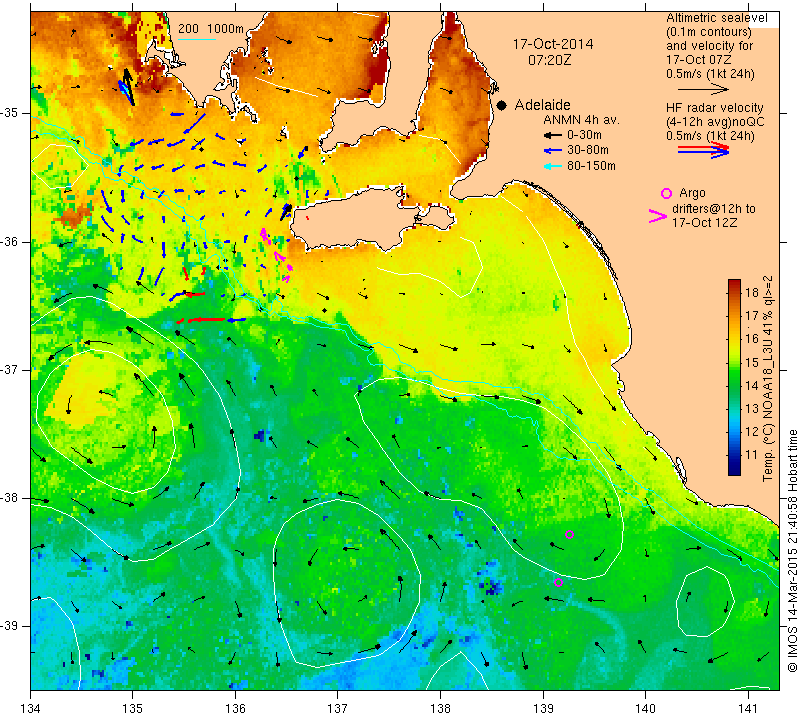Image resolution: width=800 pixels, height=720 pixels.
Task: Click the black 0-30m ANMN arrow
Action: pyautogui.click(x=552, y=135)
